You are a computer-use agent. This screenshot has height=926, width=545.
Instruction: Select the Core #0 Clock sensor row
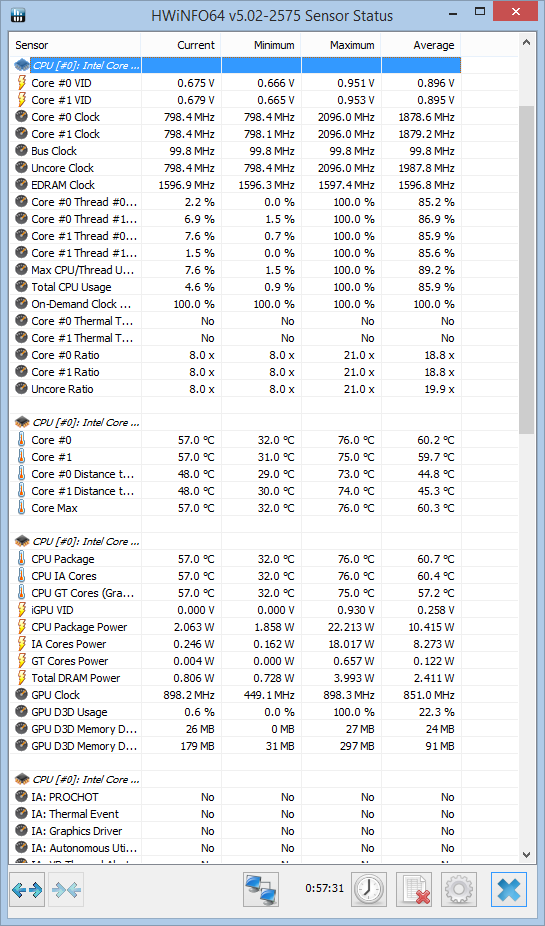tap(235, 117)
